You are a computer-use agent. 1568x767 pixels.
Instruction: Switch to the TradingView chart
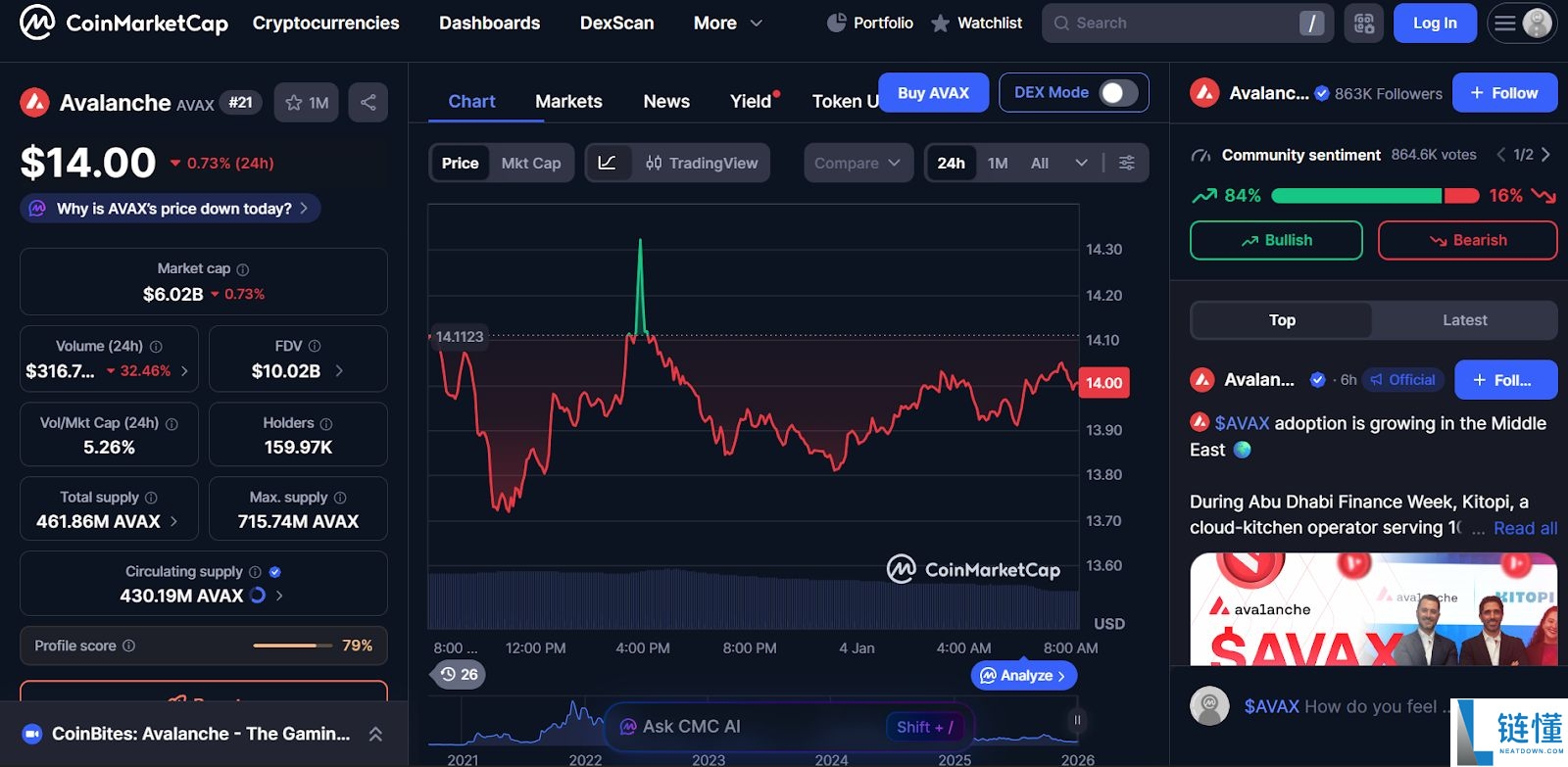[702, 164]
